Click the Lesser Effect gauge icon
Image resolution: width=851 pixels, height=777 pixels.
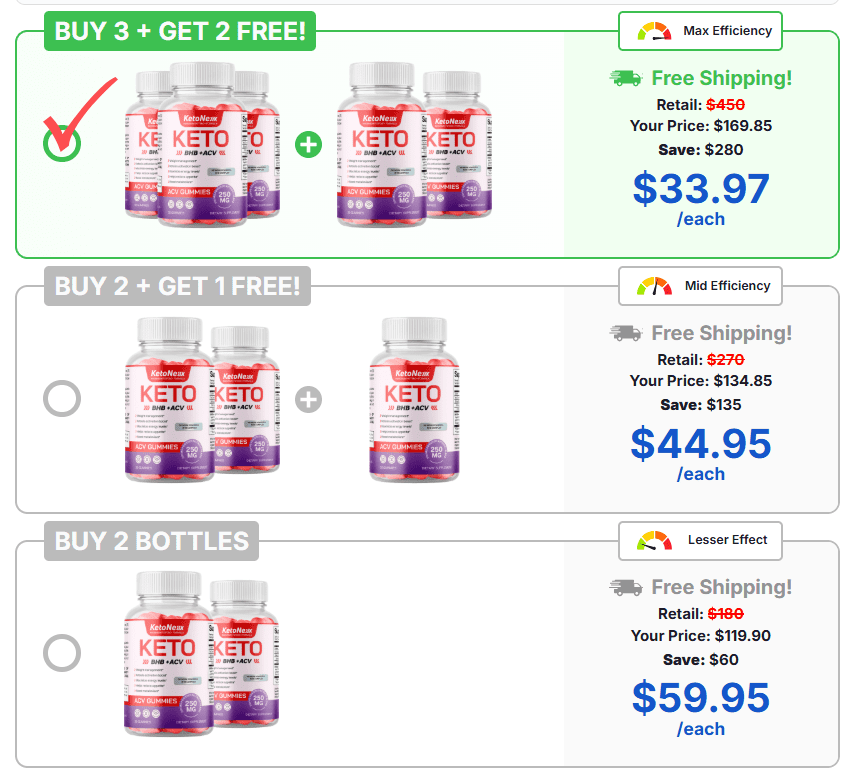(x=654, y=540)
